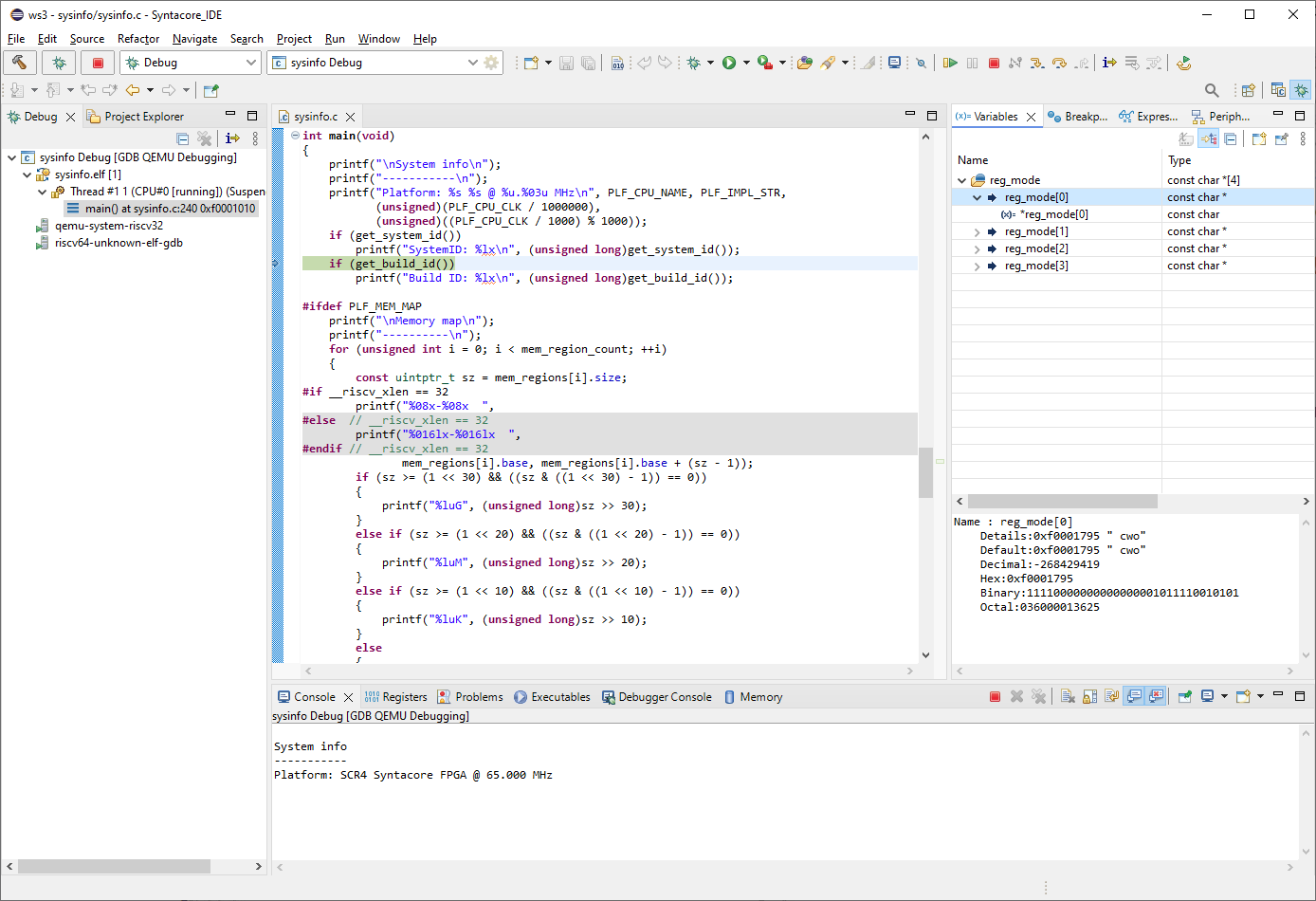The image size is (1316, 901).
Task: Open the Debugger Console tab
Action: click(656, 697)
